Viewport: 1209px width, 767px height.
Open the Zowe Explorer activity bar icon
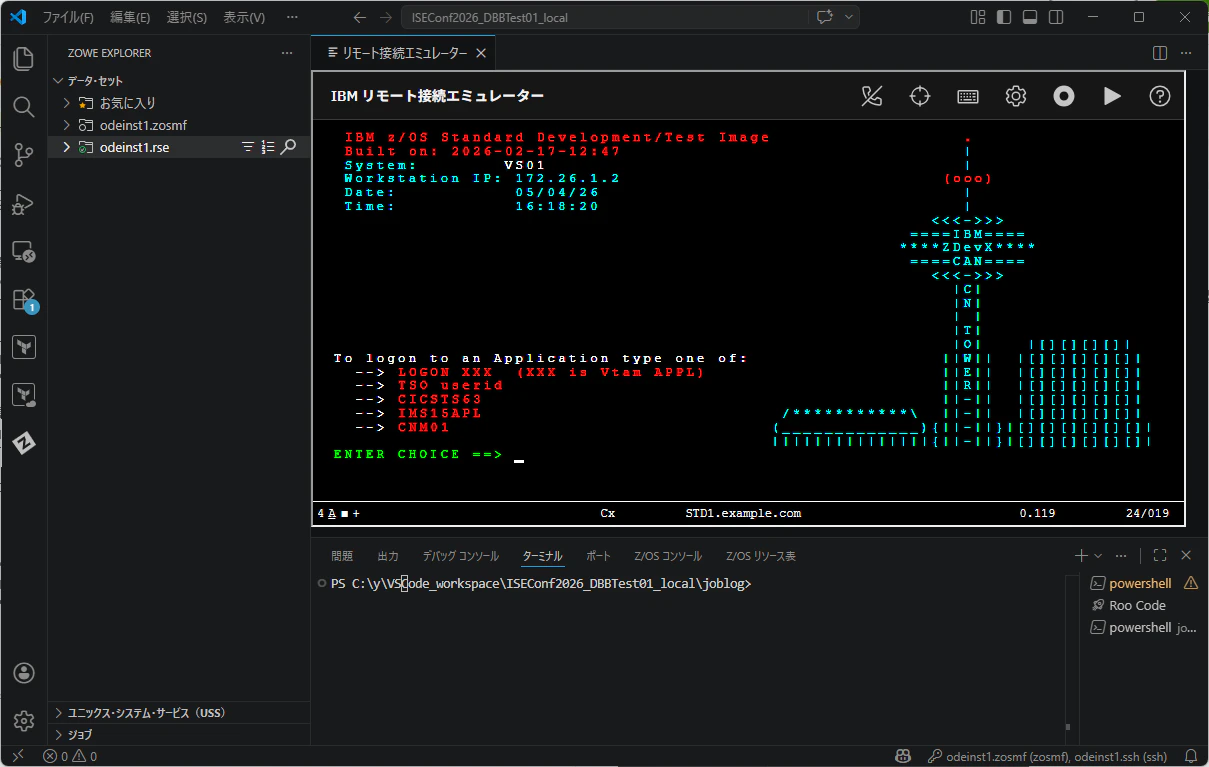(x=24, y=443)
